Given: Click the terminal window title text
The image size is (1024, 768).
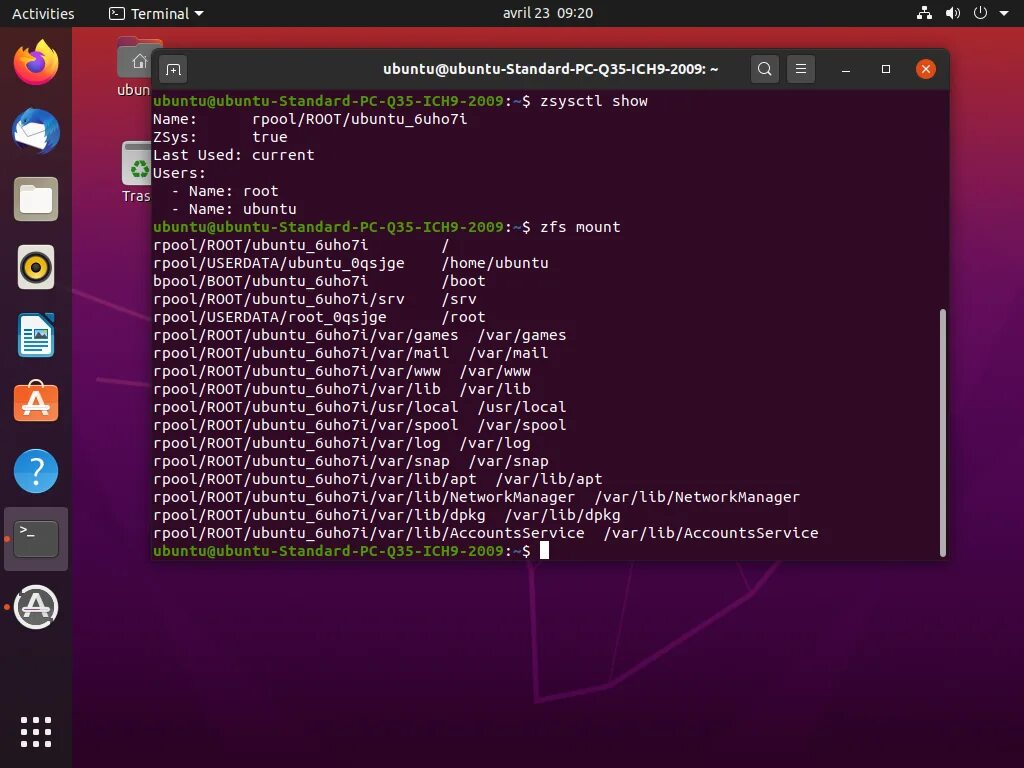Looking at the screenshot, I should 551,69.
